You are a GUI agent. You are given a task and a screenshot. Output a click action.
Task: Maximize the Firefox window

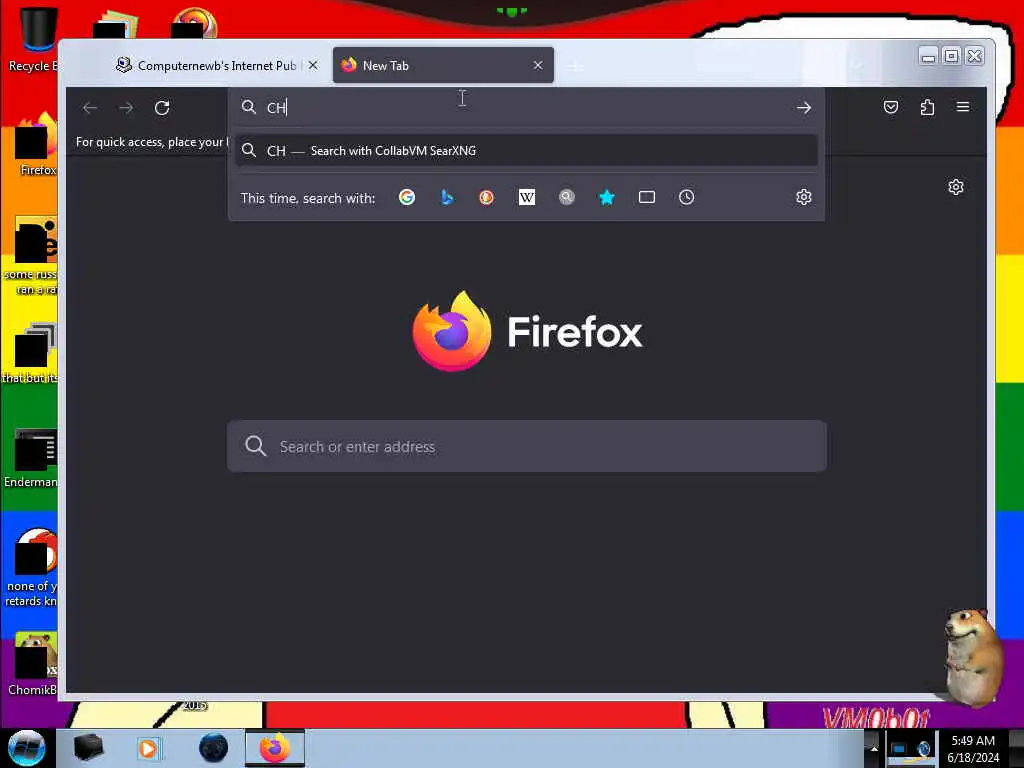pyautogui.click(x=952, y=56)
